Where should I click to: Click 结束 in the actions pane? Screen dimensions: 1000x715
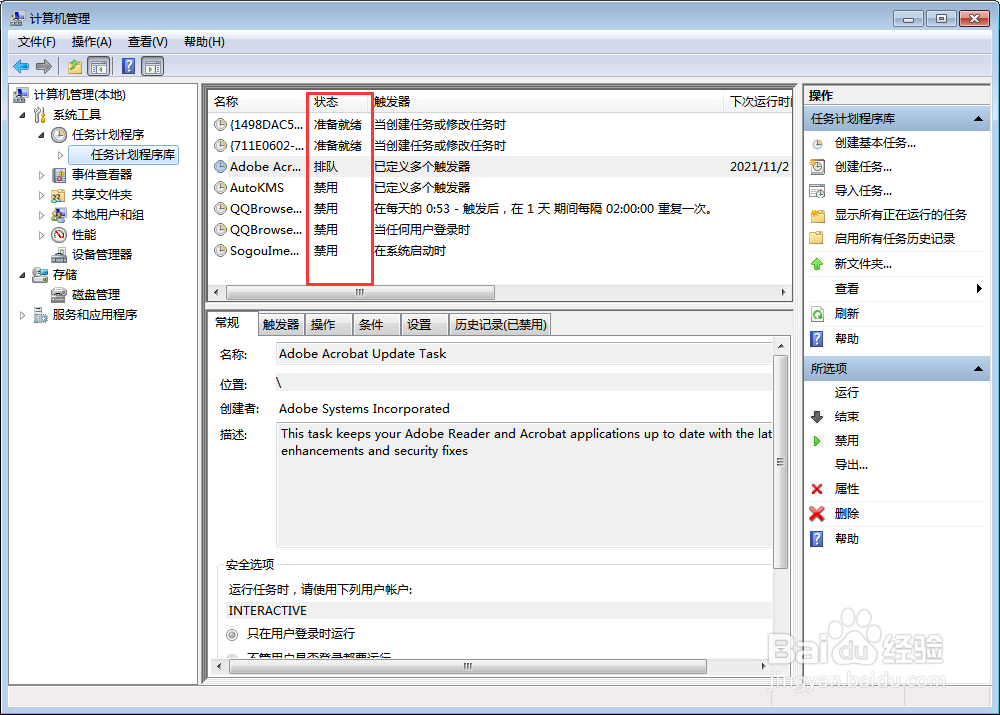click(846, 417)
